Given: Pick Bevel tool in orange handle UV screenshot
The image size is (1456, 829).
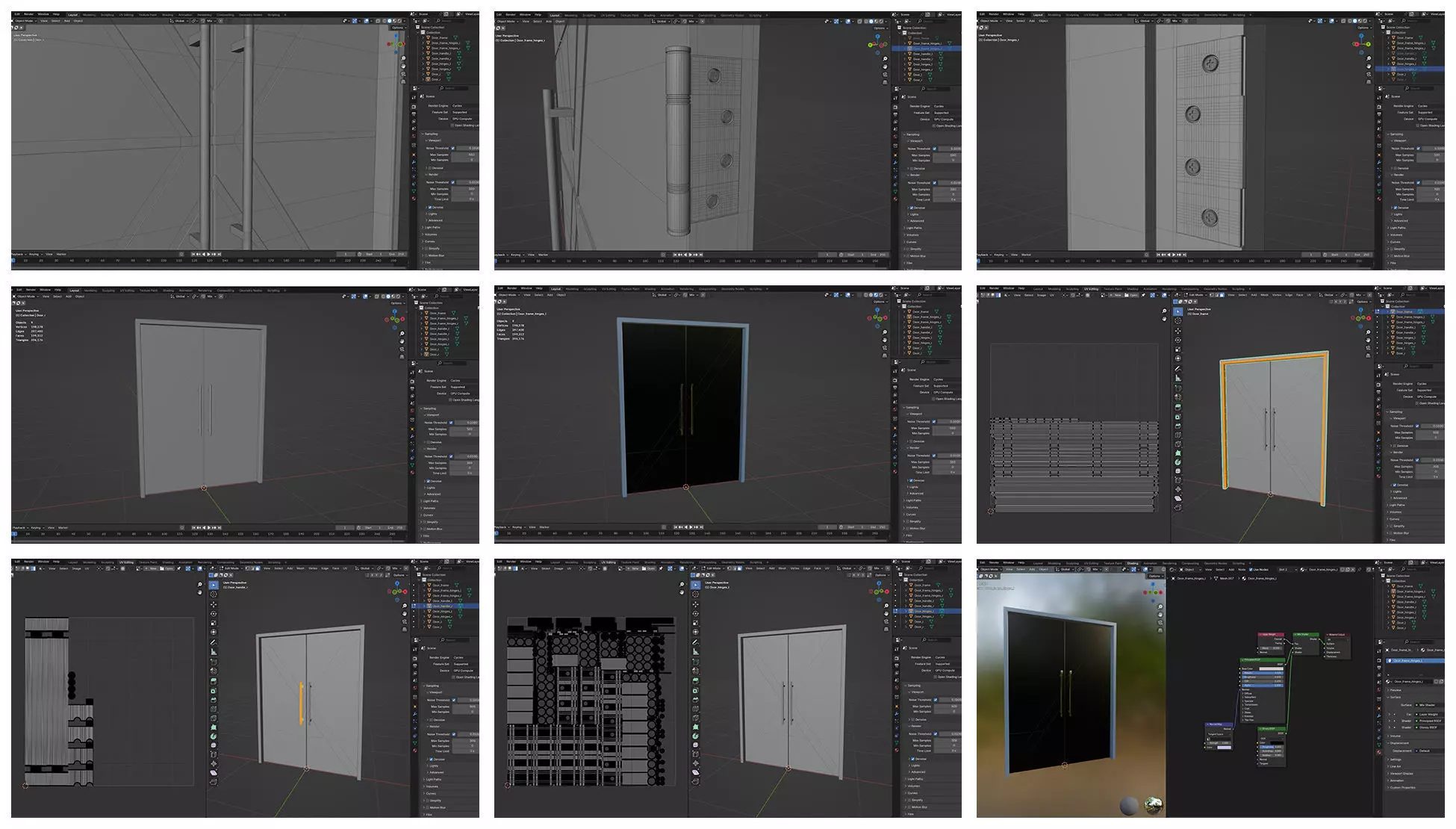Looking at the screenshot, I should pos(214,700).
